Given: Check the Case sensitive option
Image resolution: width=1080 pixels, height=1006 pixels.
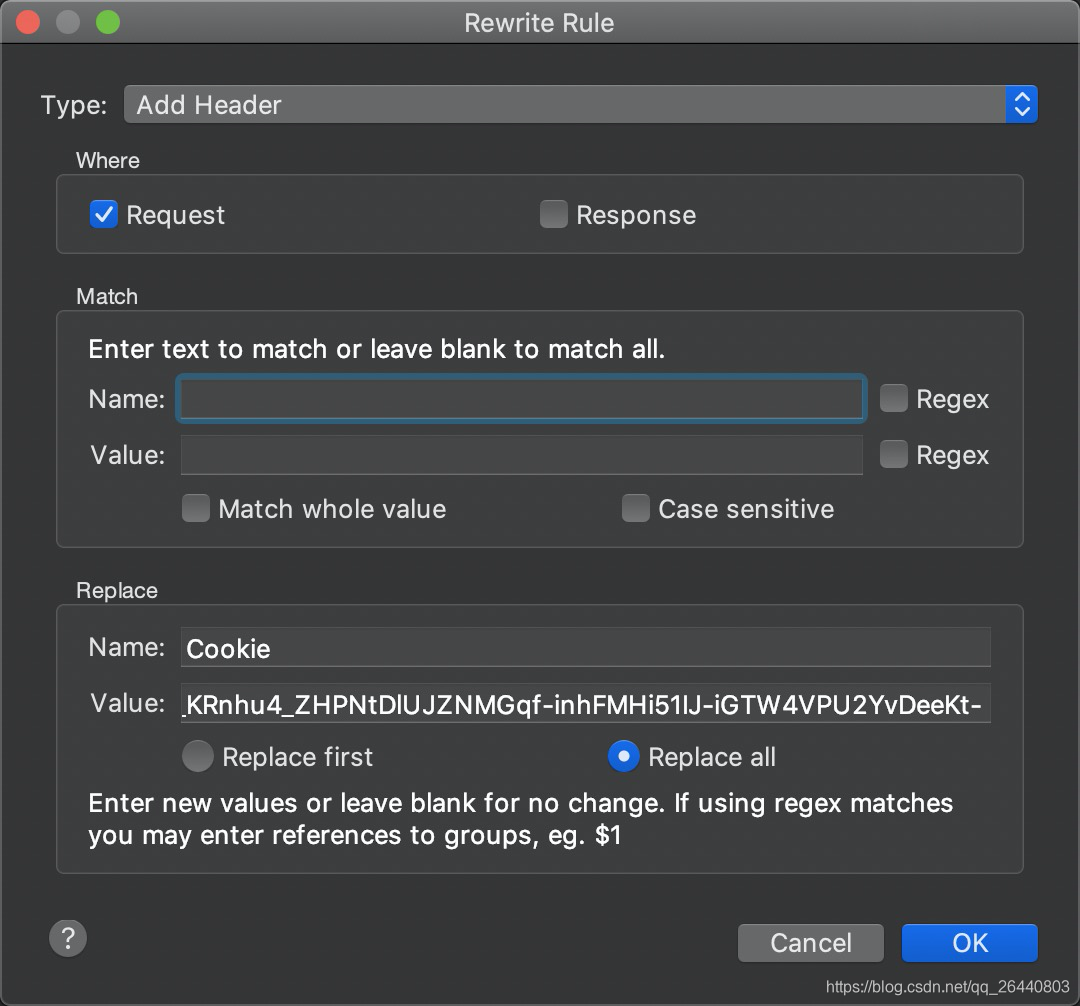Looking at the screenshot, I should [x=635, y=508].
